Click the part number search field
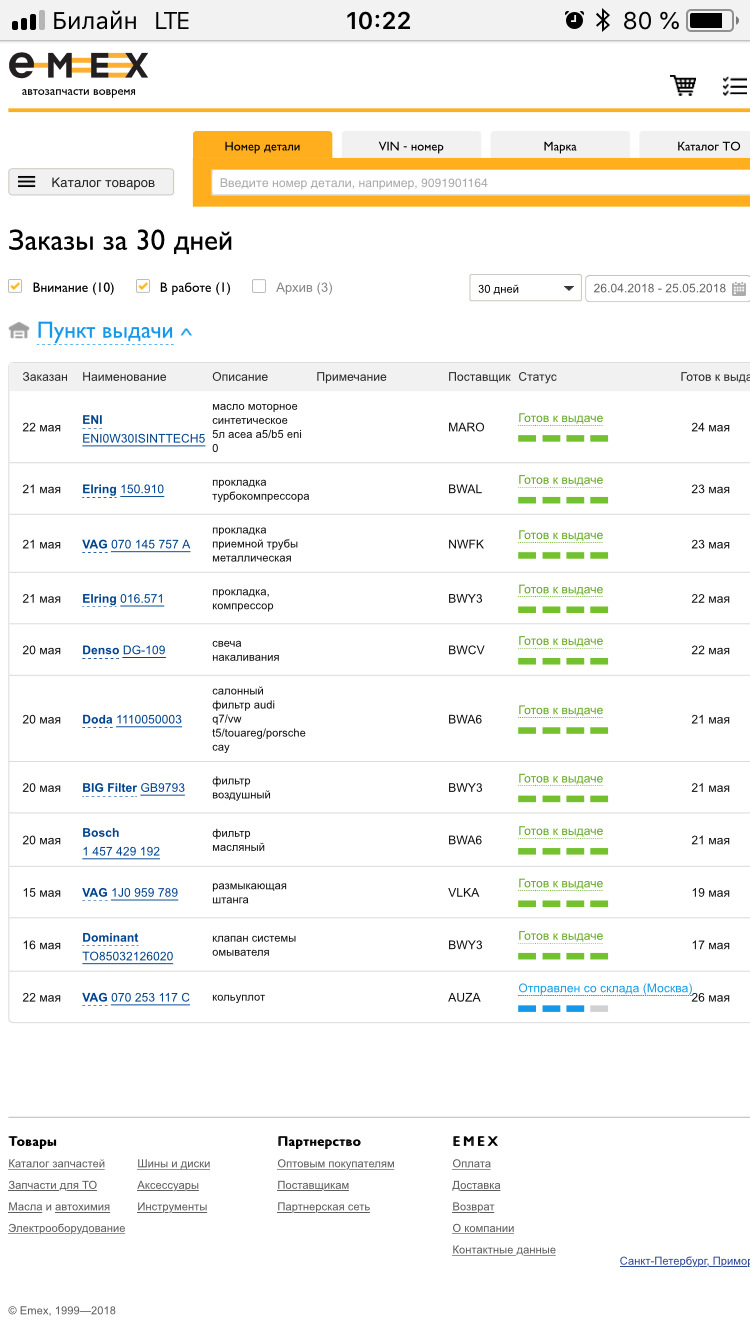The image size is (750, 1334). pos(480,183)
